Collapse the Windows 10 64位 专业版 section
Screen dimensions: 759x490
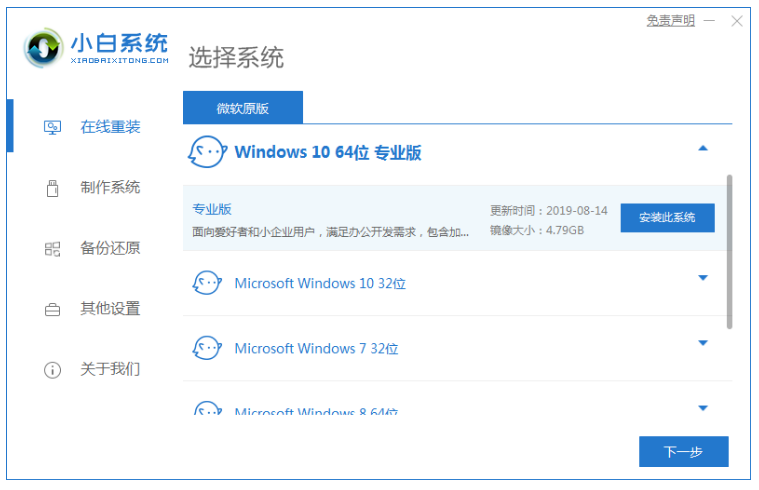tap(702, 148)
